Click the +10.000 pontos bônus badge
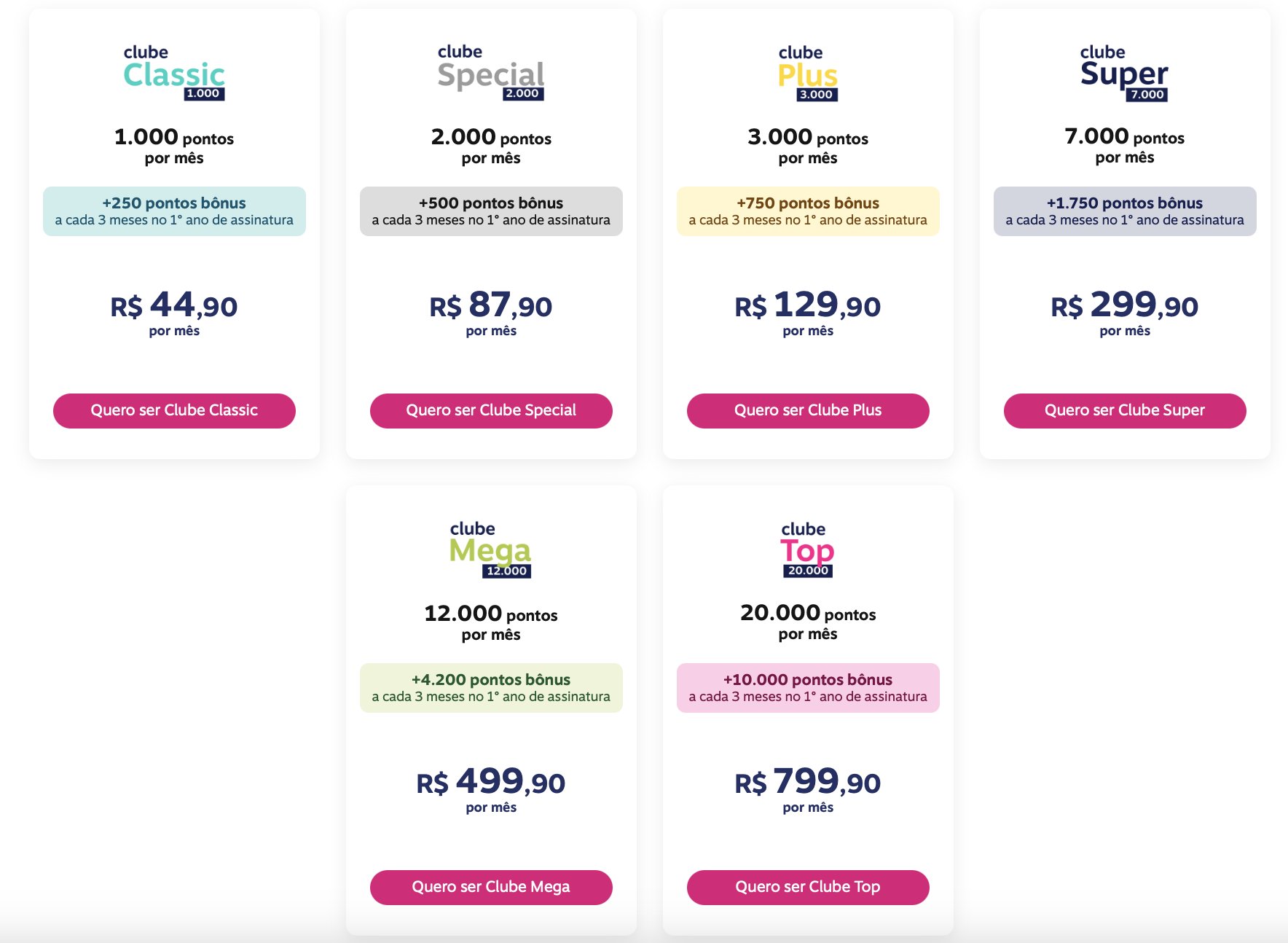Screen dimensions: 1288x943 808,688
